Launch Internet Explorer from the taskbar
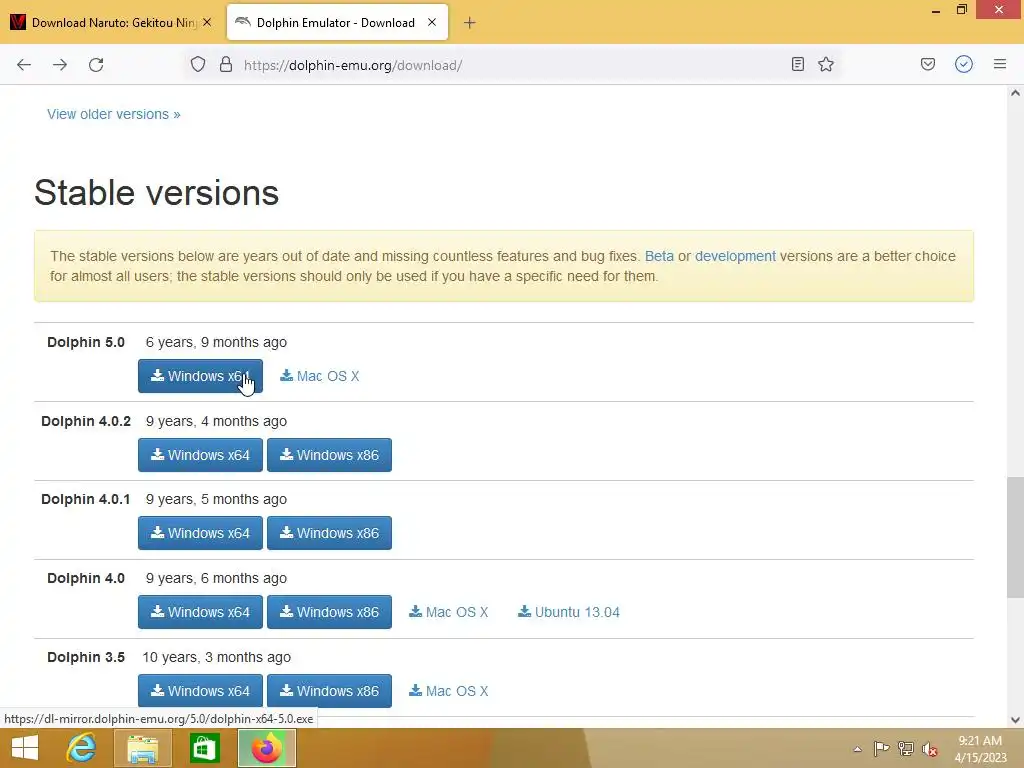The width and height of the screenshot is (1024, 768). click(81, 748)
